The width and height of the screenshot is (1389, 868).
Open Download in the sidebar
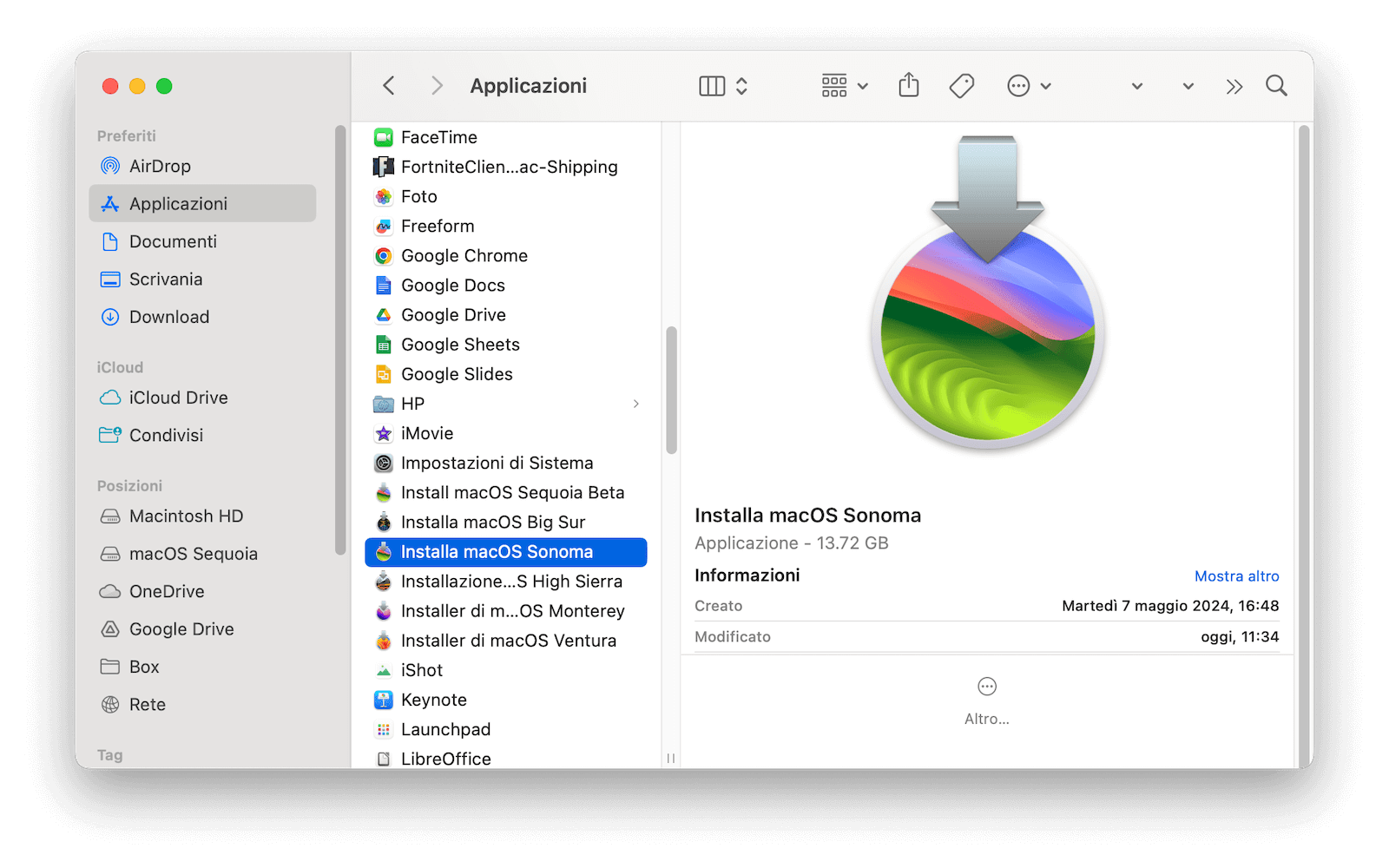202,317
